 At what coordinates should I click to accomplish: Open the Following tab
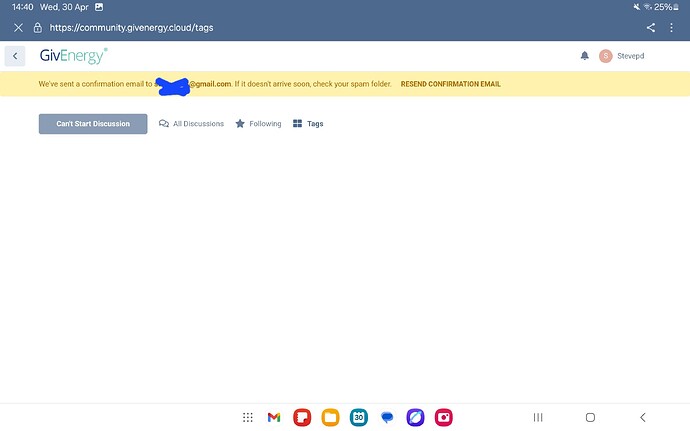coord(258,124)
